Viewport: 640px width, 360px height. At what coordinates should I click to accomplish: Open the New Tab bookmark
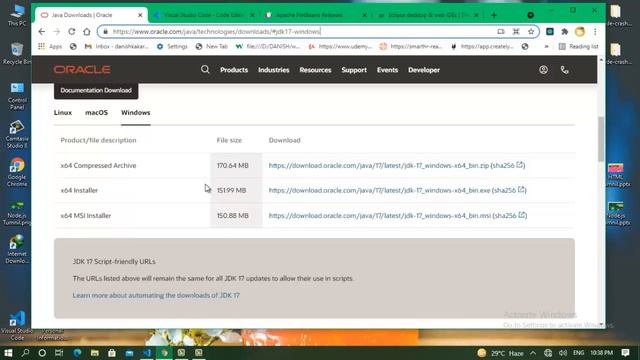[x=211, y=47]
